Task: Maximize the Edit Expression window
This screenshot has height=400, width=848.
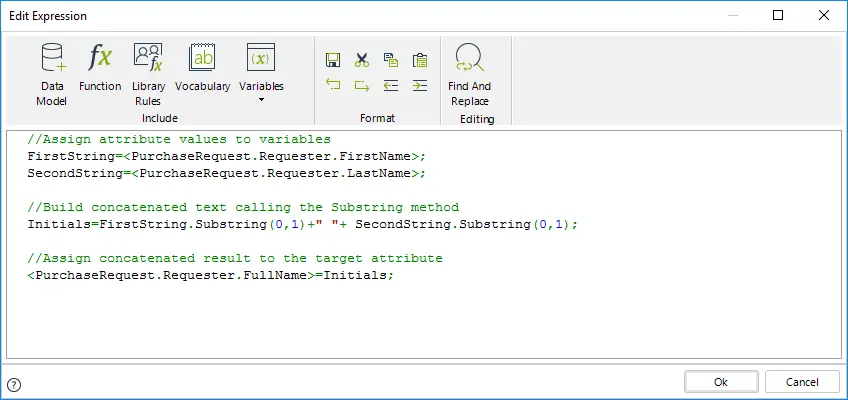Action: 778,16
